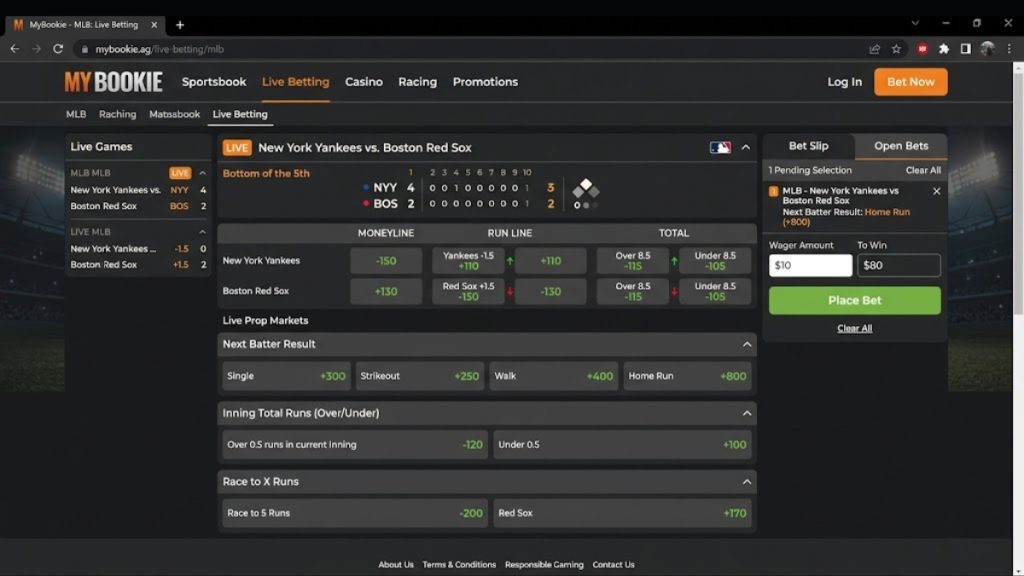
Task: Remove pending selection with X icon
Action: tap(936, 191)
